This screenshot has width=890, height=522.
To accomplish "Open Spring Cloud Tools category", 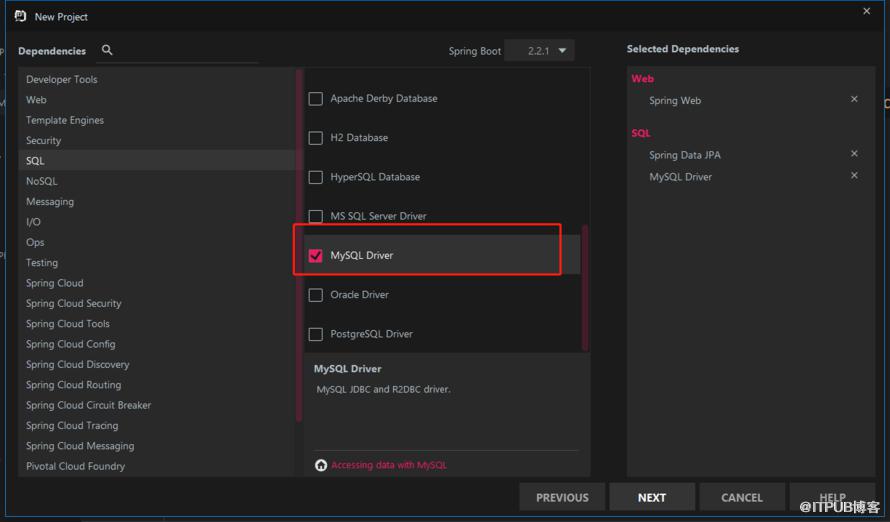I will point(157,324).
